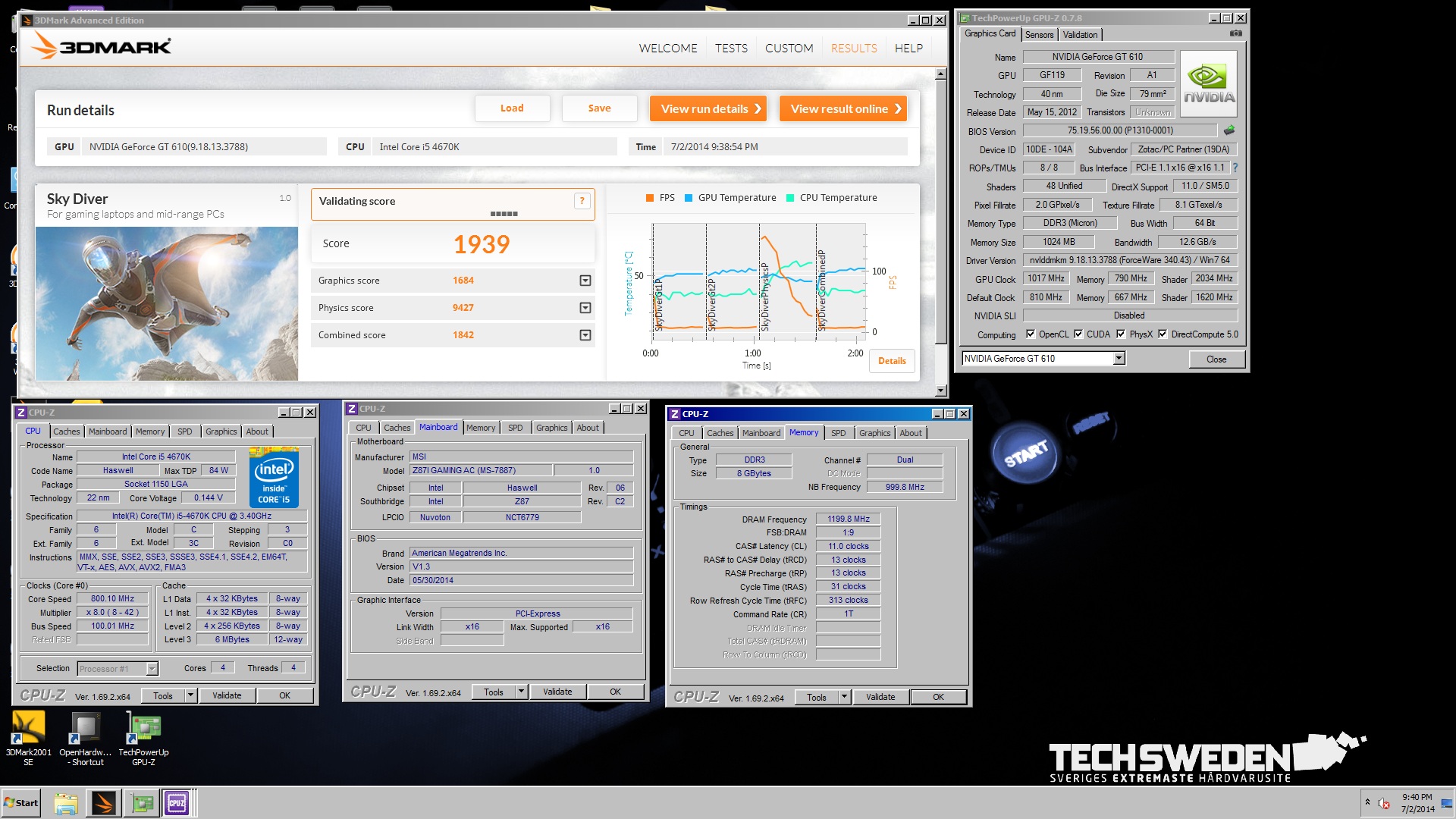
Task: Click the title bar icon of the 3DMark window
Action: click(27, 20)
